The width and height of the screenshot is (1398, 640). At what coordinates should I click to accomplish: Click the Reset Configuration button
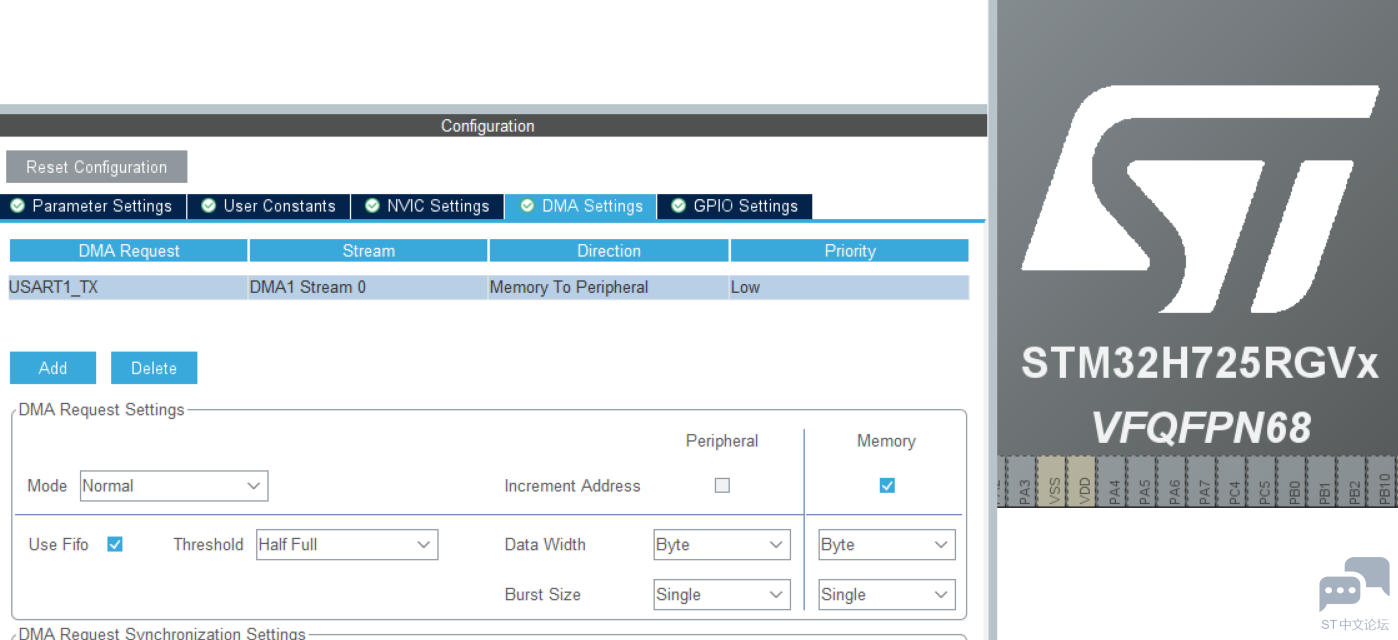97,167
